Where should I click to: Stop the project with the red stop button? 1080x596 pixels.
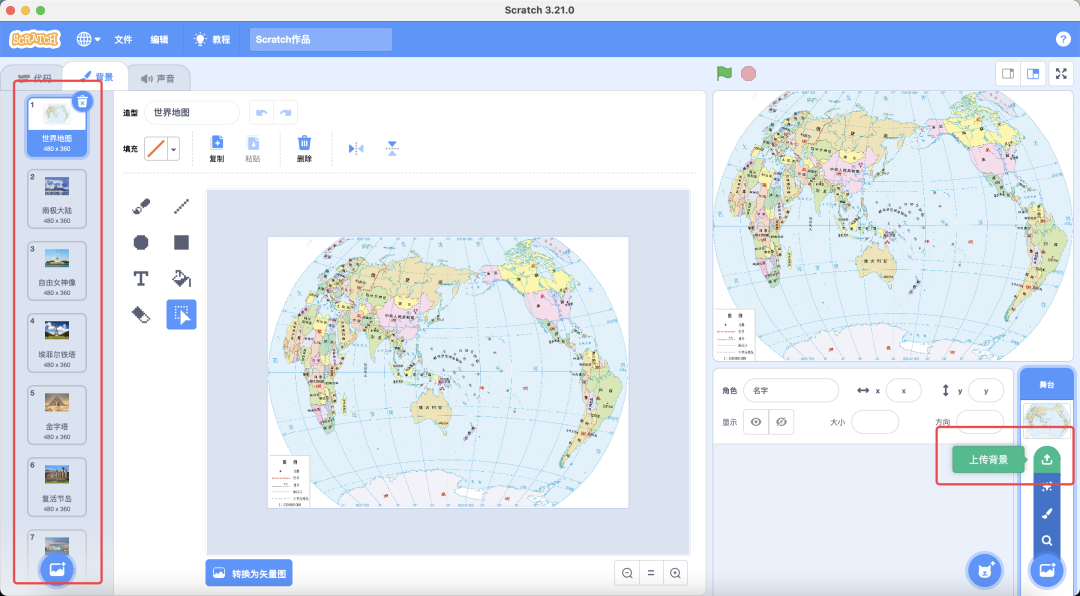point(749,73)
